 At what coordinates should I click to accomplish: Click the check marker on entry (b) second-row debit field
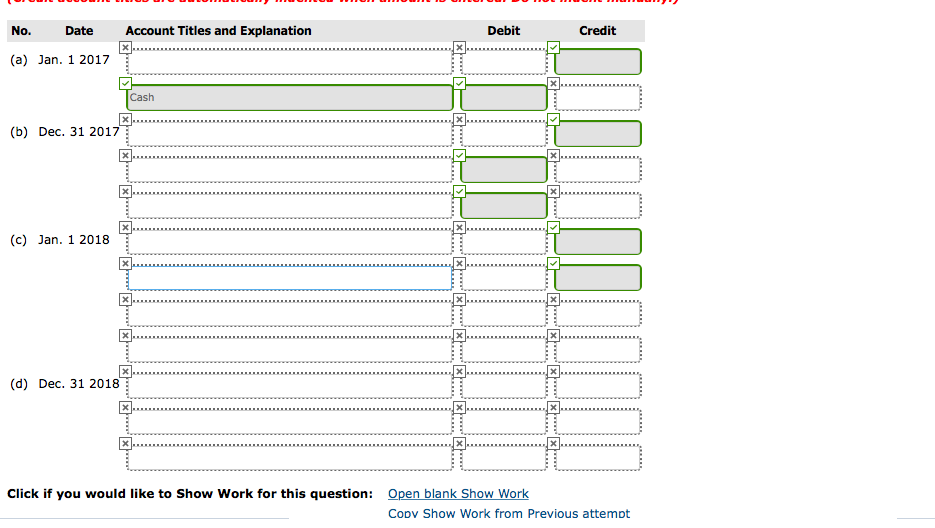[x=459, y=156]
